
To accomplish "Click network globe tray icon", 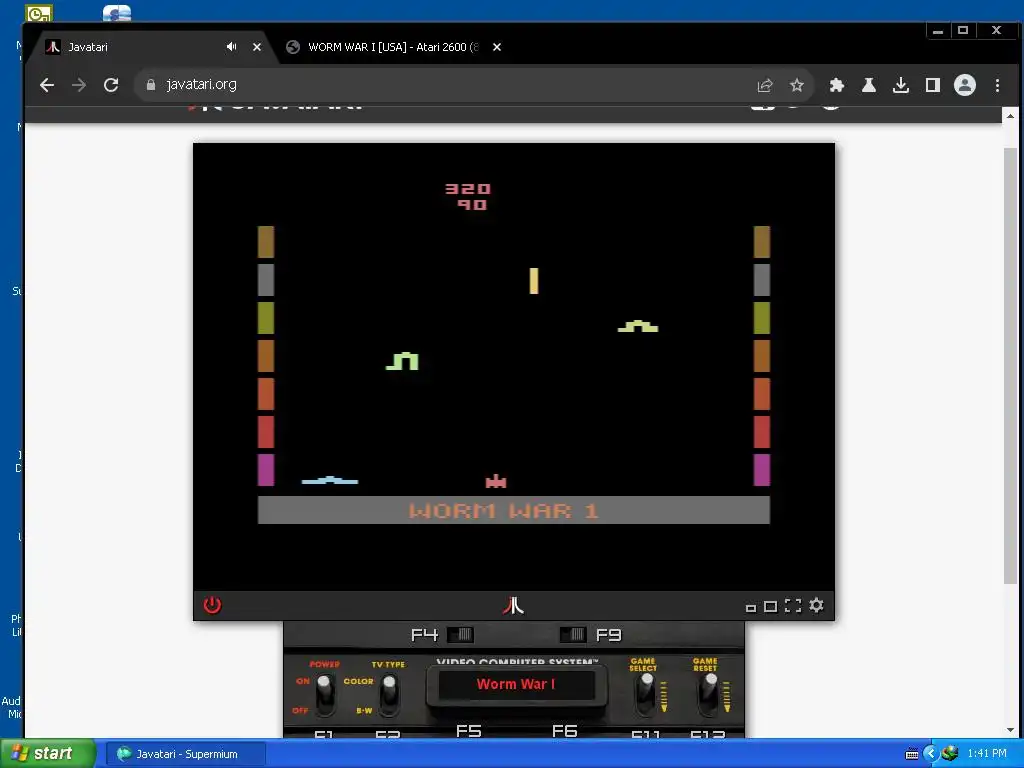I will pos(950,754).
